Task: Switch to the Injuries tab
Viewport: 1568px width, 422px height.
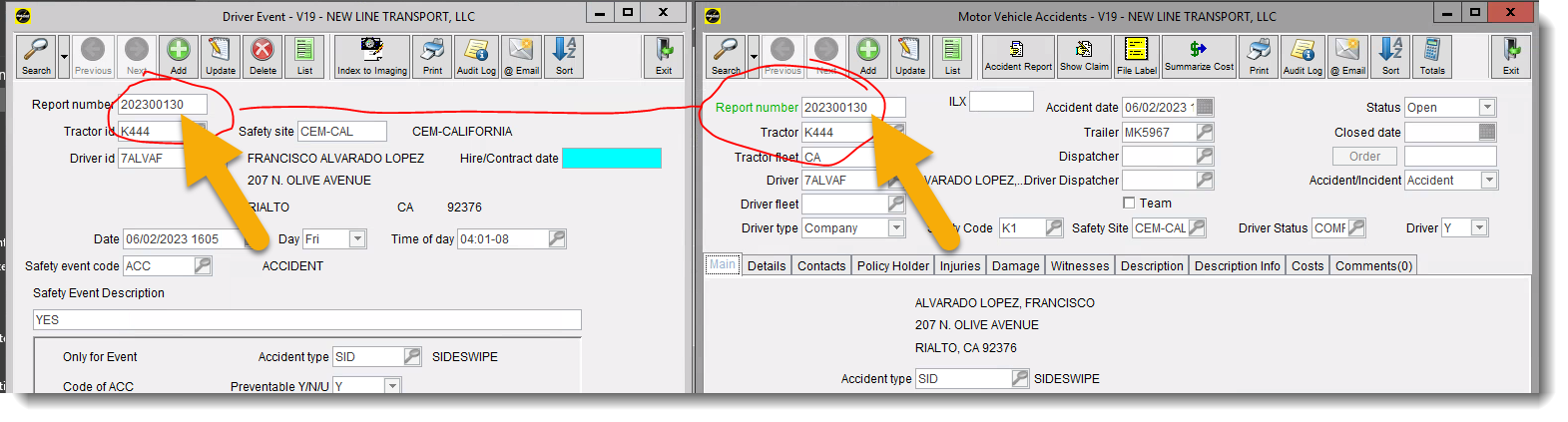Action: click(x=960, y=265)
